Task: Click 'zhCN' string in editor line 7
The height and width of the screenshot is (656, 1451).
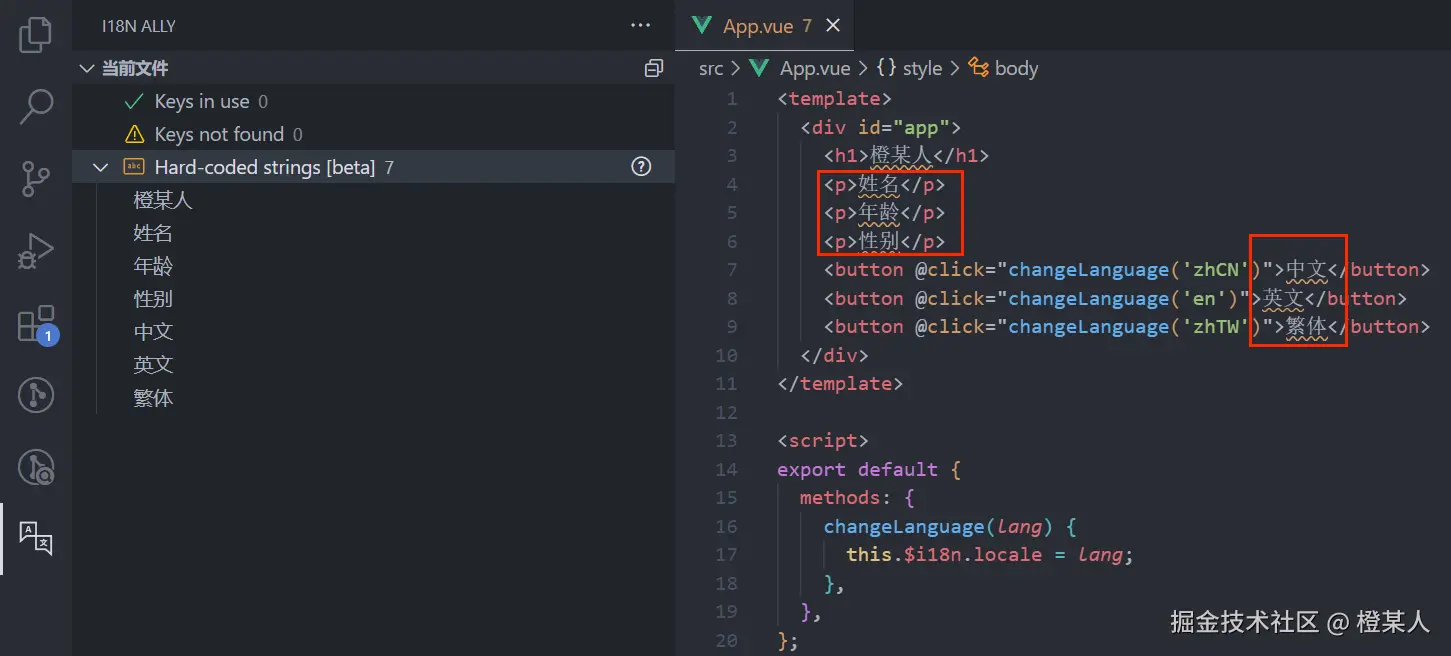Action: pos(1217,270)
